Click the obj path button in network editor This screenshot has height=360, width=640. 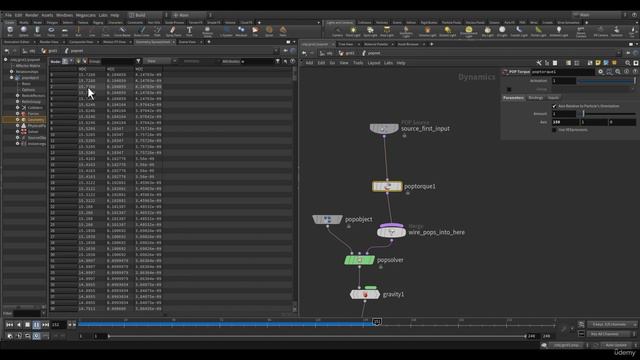tap(326, 53)
